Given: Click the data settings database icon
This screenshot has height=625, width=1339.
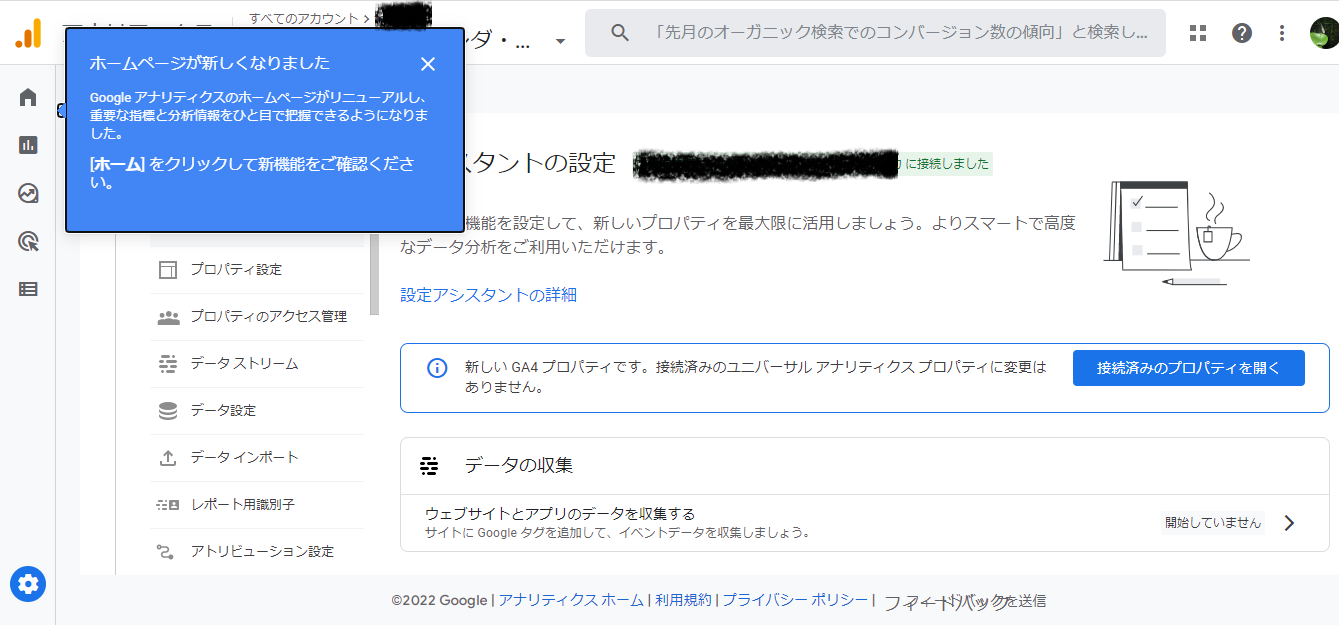Looking at the screenshot, I should tap(168, 411).
